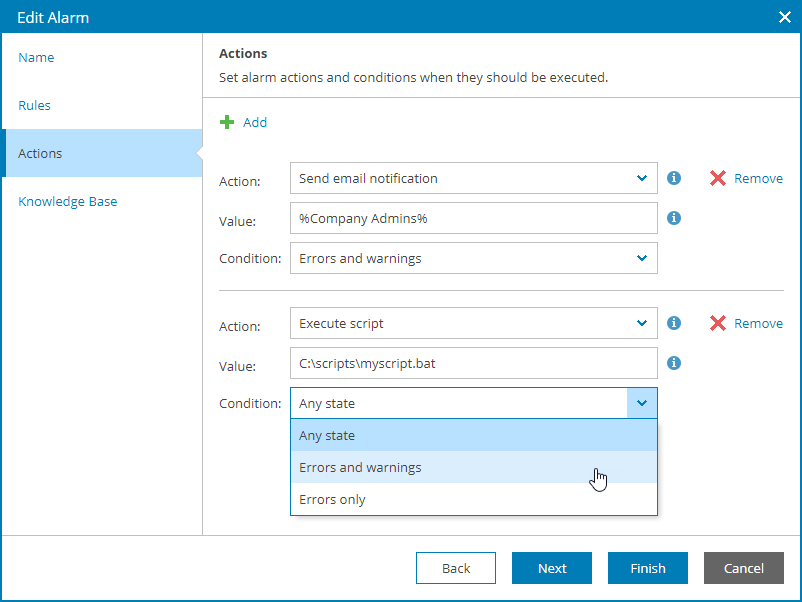This screenshot has width=802, height=602.
Task: Select Any state option in list
Action: click(473, 435)
